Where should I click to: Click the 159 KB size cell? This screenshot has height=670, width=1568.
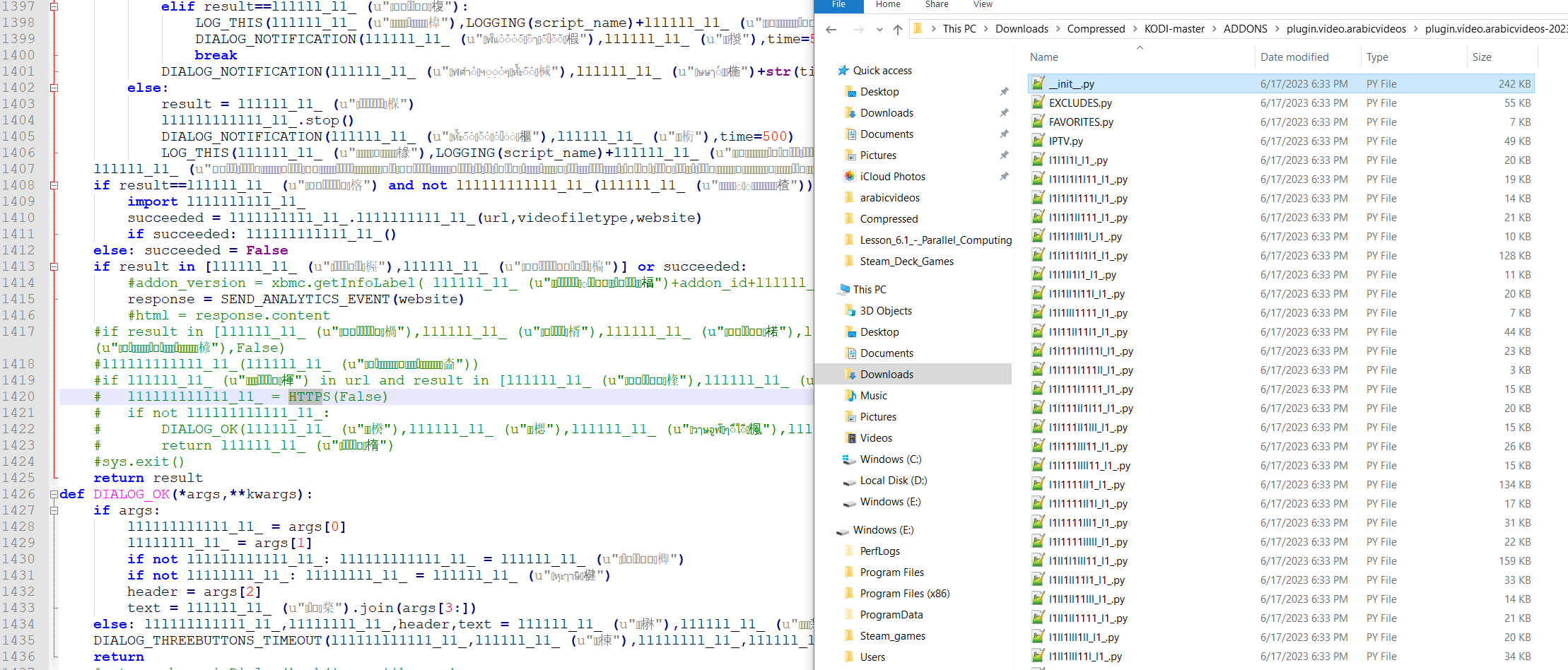(1514, 561)
